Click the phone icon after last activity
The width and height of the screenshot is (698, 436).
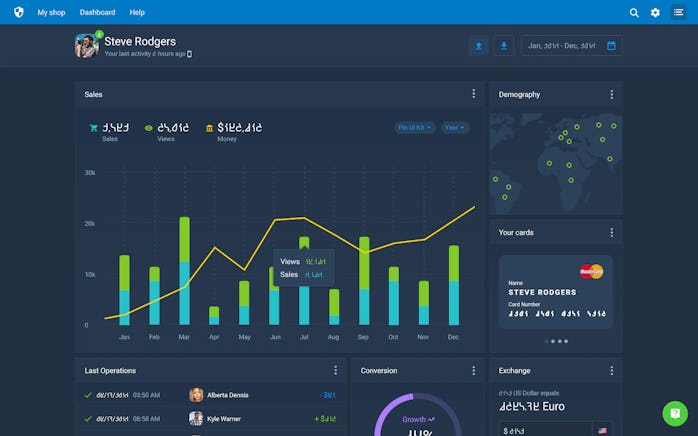point(190,54)
